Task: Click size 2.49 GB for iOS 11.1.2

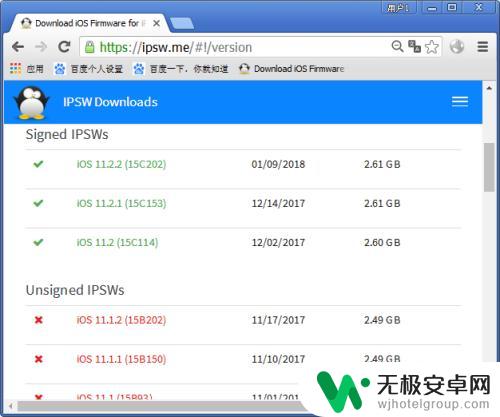Action: (x=382, y=320)
